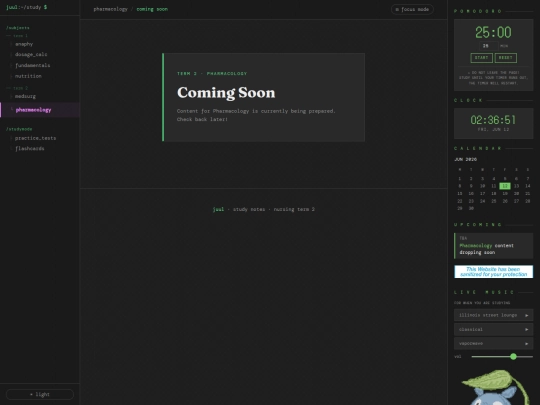Play the illinois street lounge station
Screen dimensions: 540x405
point(493,315)
